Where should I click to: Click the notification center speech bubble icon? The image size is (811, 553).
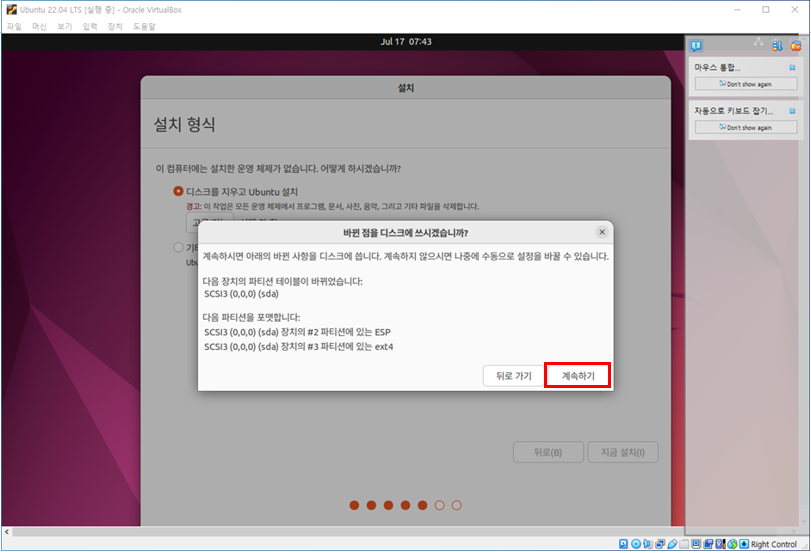click(x=696, y=46)
